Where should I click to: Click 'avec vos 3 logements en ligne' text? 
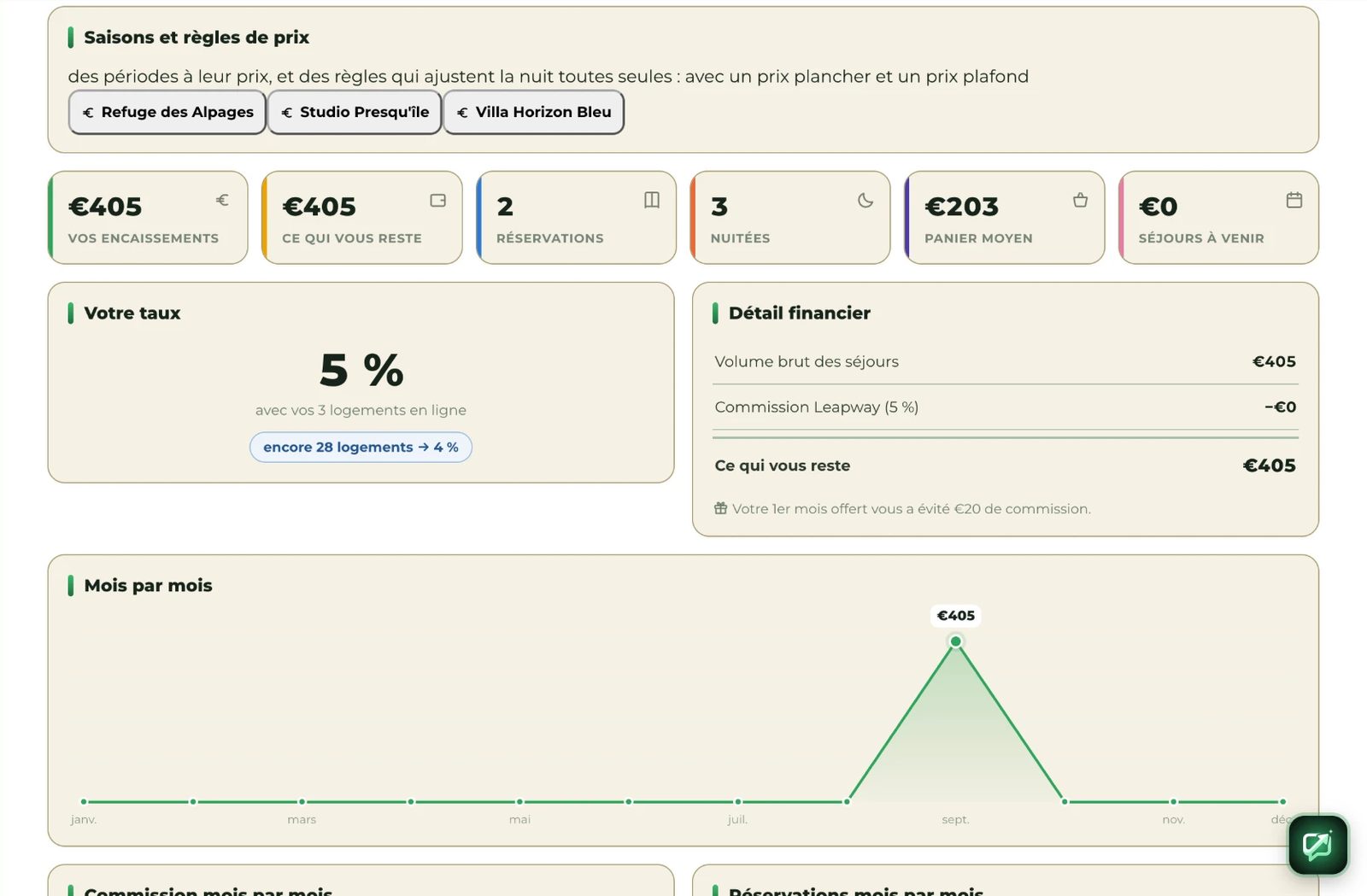361,410
